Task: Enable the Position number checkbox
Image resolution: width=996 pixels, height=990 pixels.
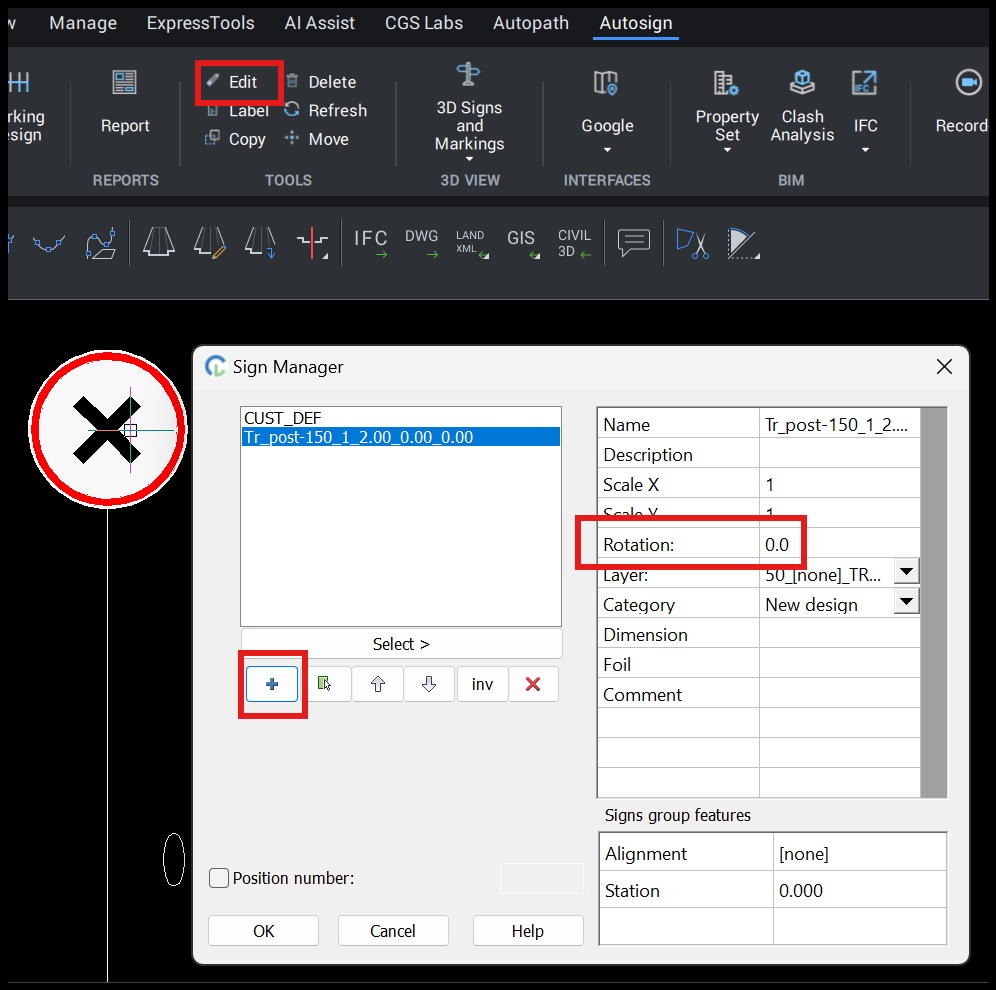Action: pyautogui.click(x=219, y=878)
